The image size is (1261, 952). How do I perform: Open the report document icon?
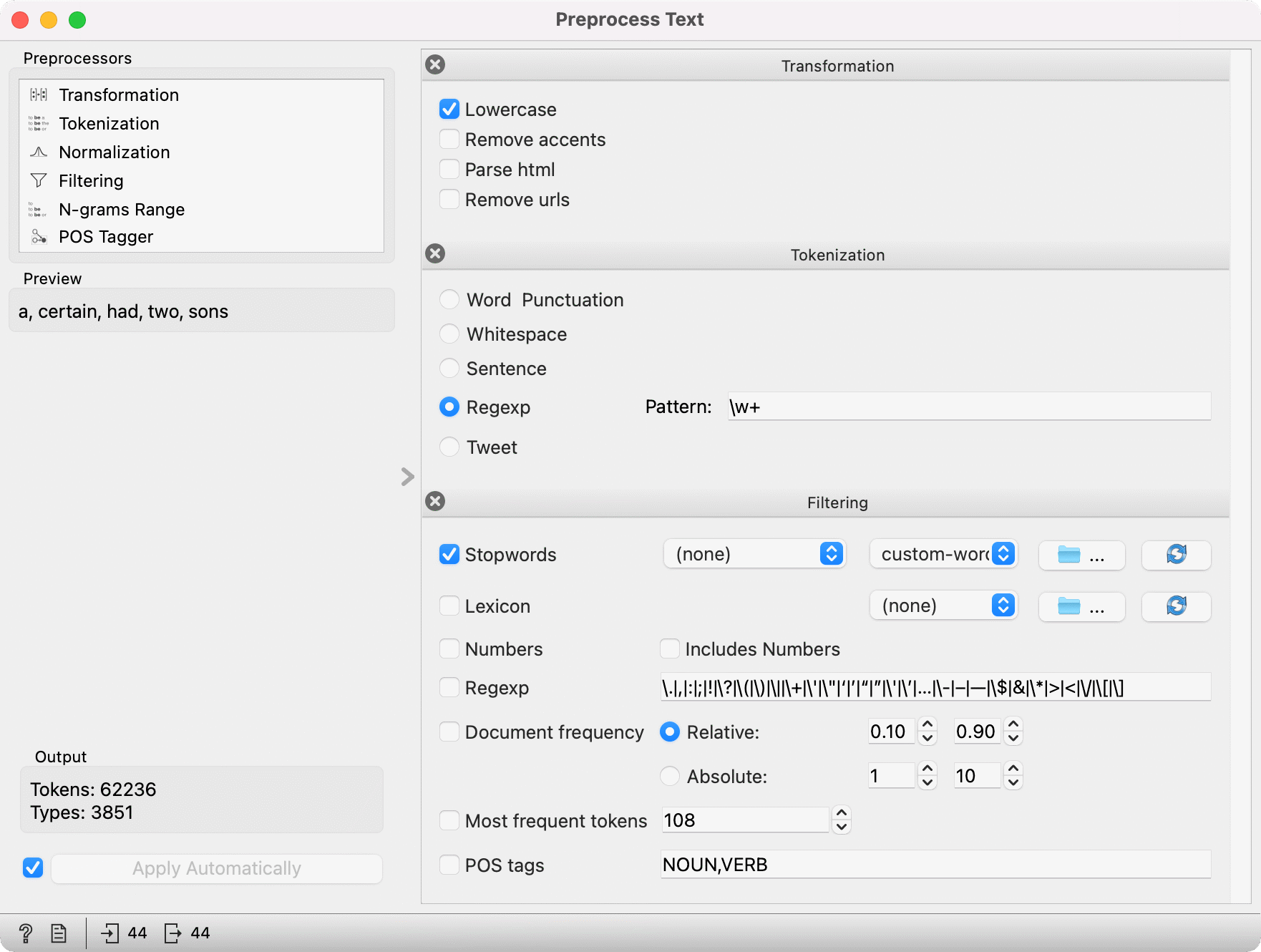(59, 933)
